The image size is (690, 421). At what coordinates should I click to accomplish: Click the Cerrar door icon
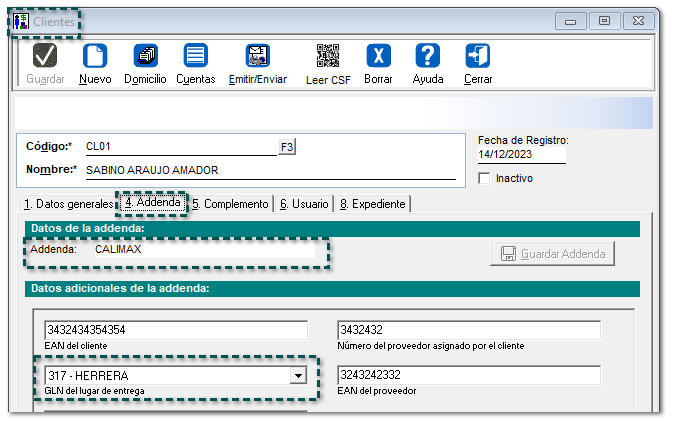(x=478, y=57)
